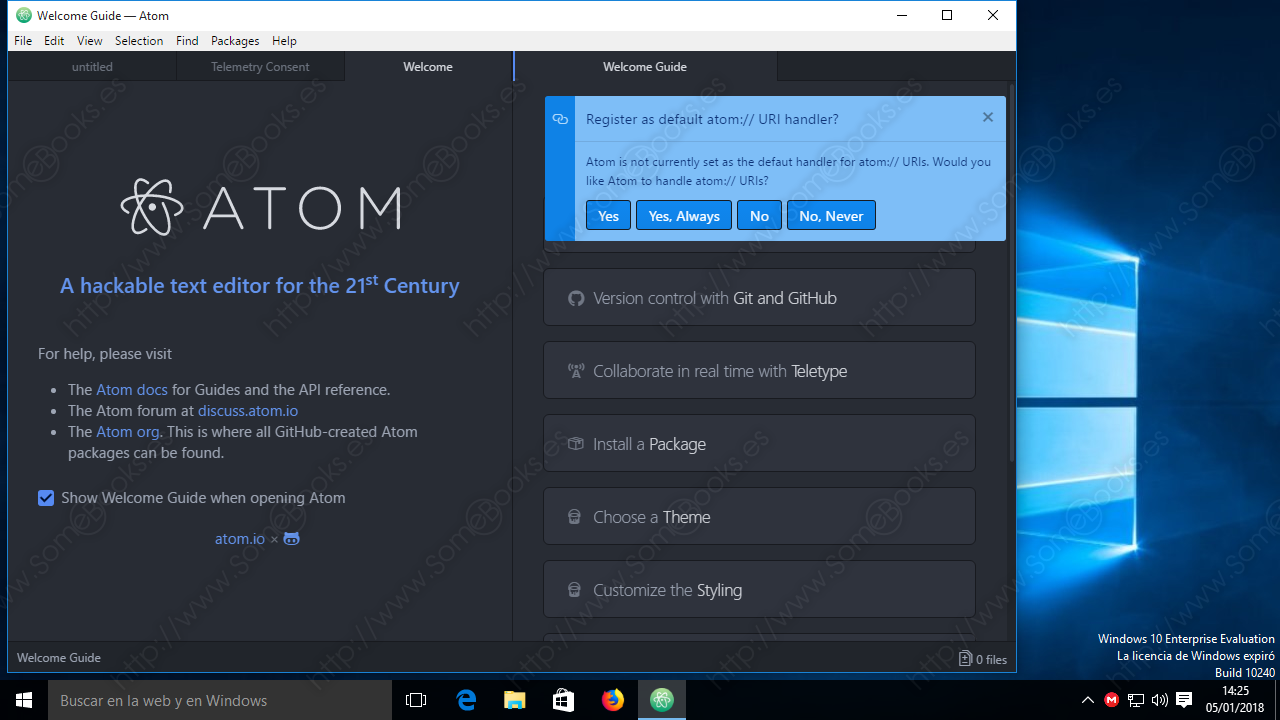Switch to the untitled tab
This screenshot has height=720, width=1280.
(x=92, y=67)
